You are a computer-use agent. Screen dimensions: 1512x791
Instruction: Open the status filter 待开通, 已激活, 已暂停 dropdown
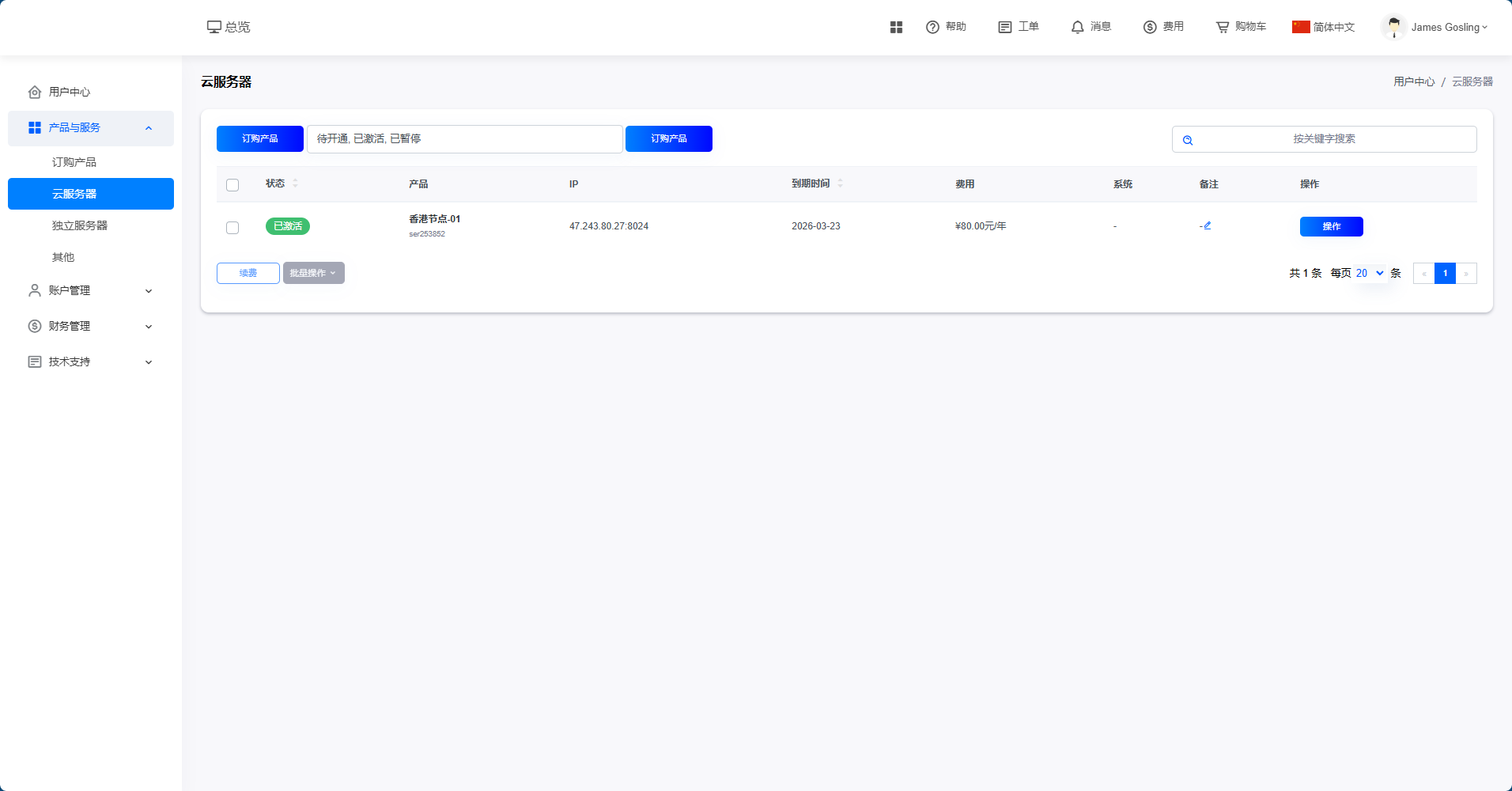(x=465, y=138)
